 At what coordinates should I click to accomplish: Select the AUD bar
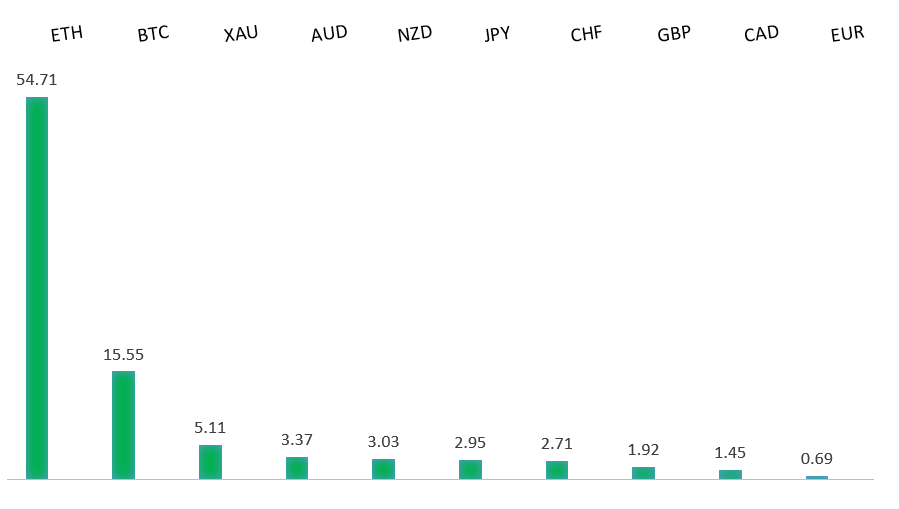(297, 468)
